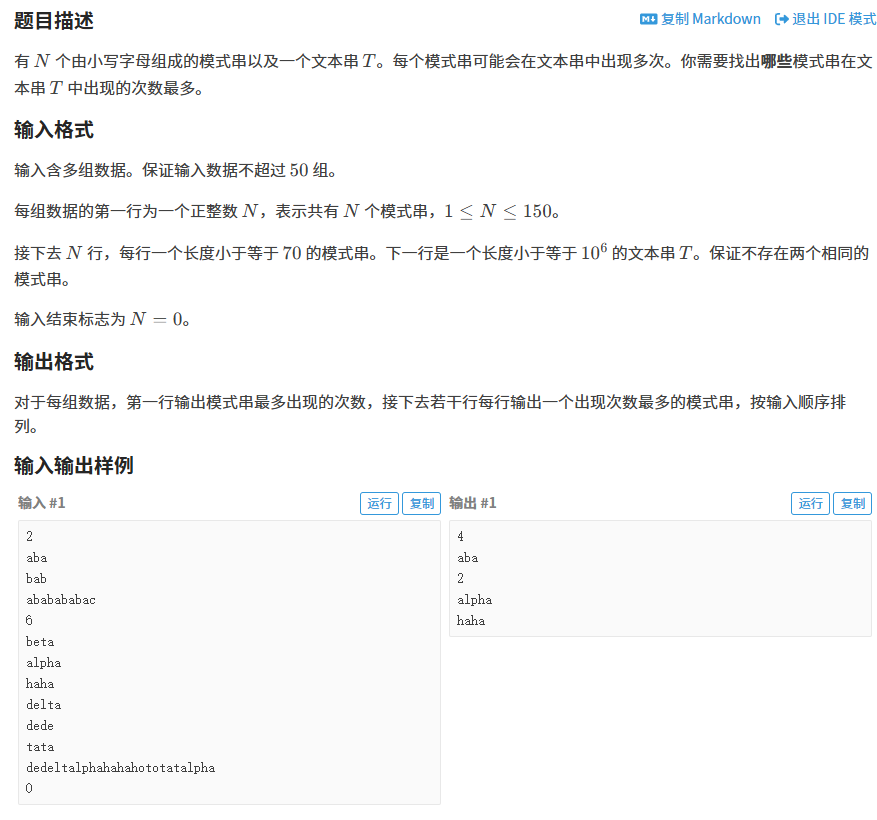Click the input line 'dedeltalphahahahototatalpha'
Viewport: 877px width, 820px height.
(x=120, y=767)
